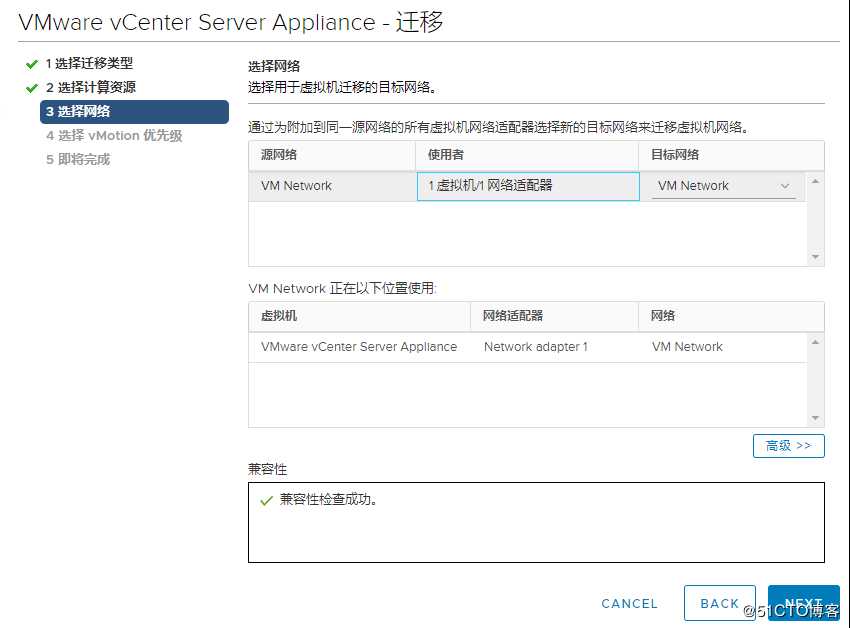This screenshot has height=628, width=850.
Task: Expand the 高级 >> advanced options
Action: click(x=789, y=446)
